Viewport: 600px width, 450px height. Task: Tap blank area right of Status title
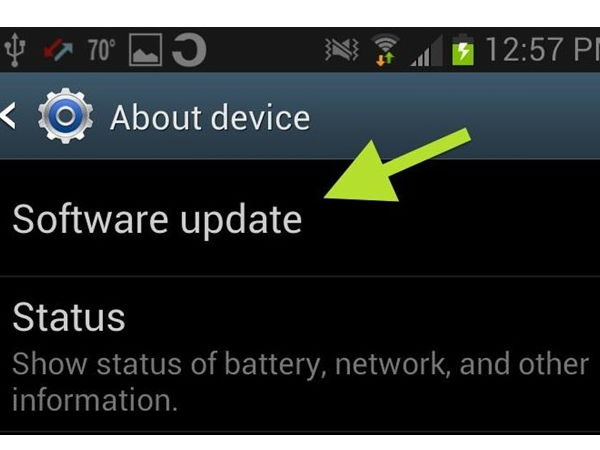[x=364, y=318]
